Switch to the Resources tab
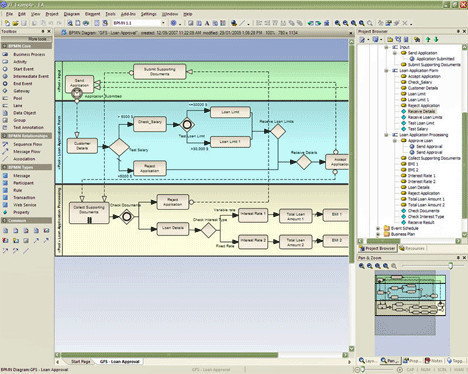The height and width of the screenshot is (374, 468). pyautogui.click(x=412, y=248)
